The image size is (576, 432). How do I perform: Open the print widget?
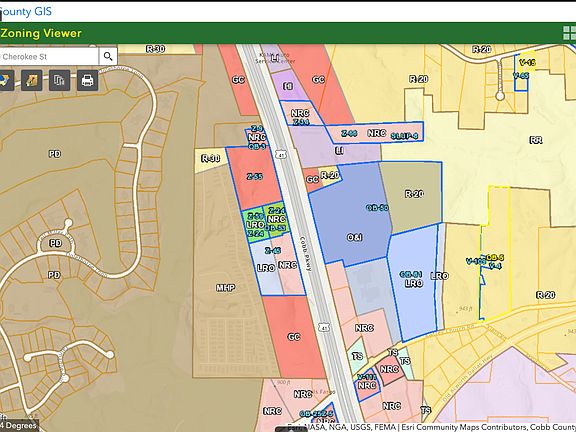tap(87, 80)
